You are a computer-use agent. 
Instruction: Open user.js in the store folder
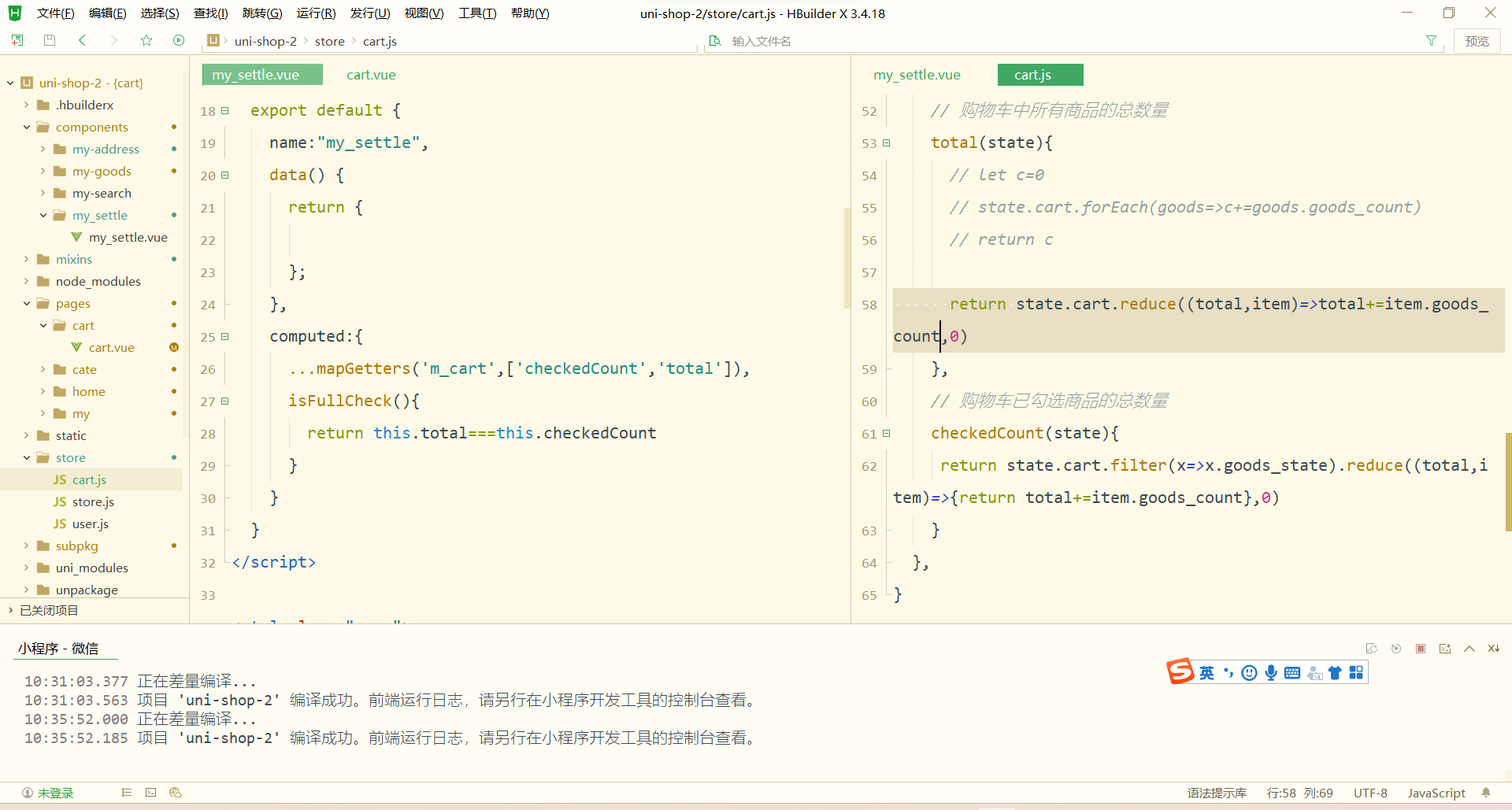(90, 523)
